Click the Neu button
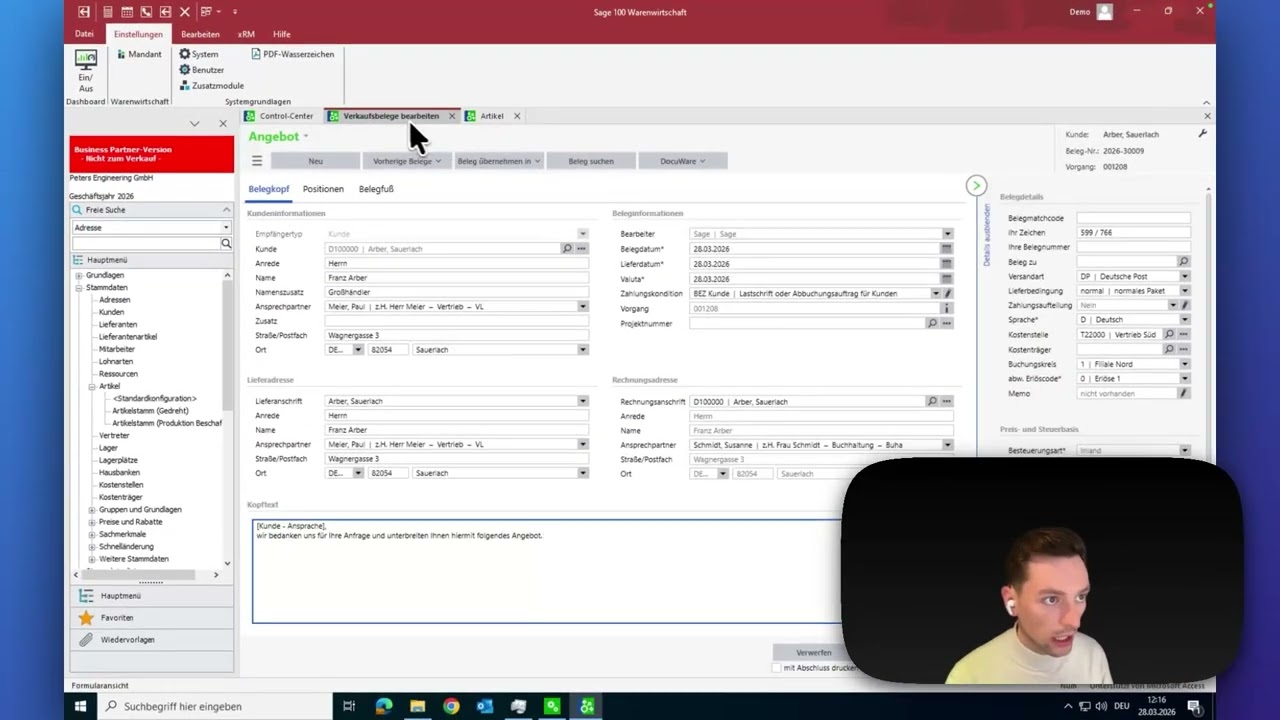1280x720 pixels. click(315, 160)
